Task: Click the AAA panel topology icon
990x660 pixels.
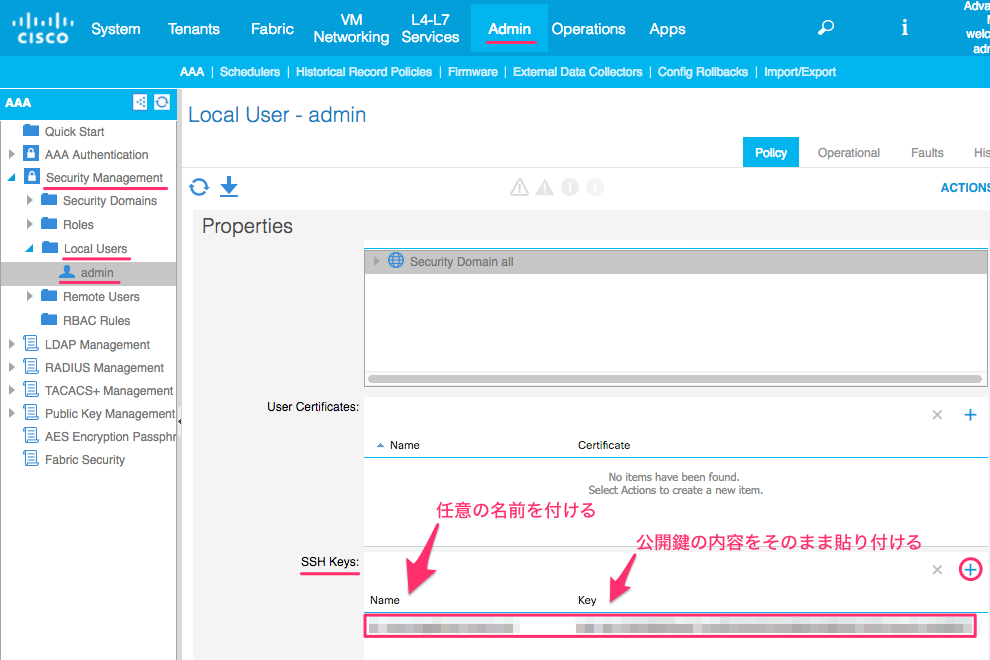Action: click(140, 102)
